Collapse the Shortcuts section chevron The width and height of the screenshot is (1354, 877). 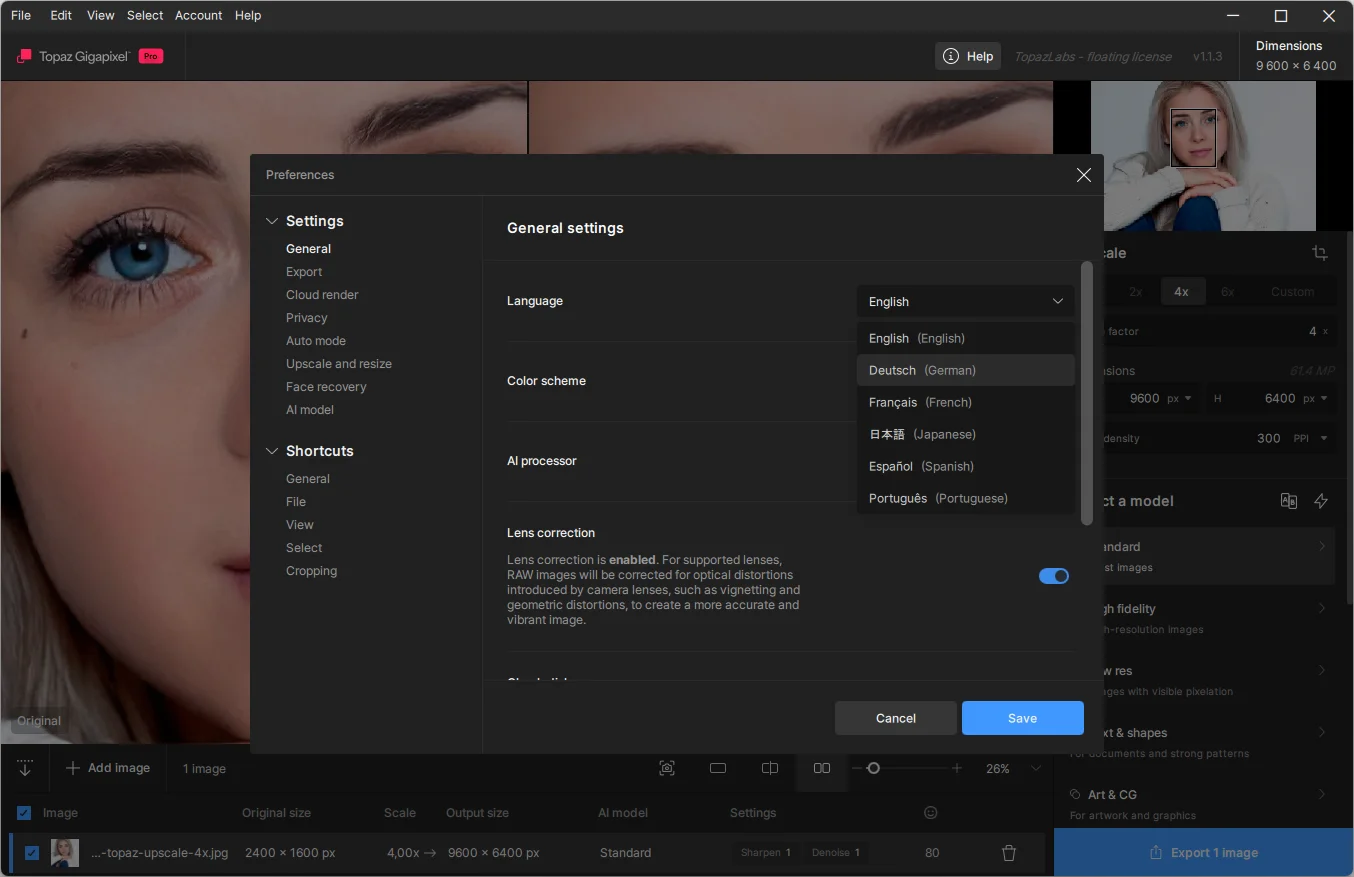click(272, 451)
